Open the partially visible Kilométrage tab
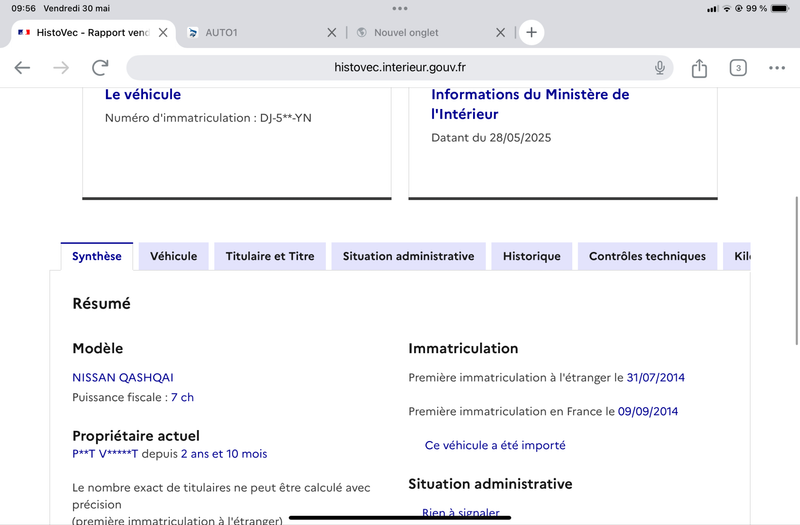 click(737, 256)
